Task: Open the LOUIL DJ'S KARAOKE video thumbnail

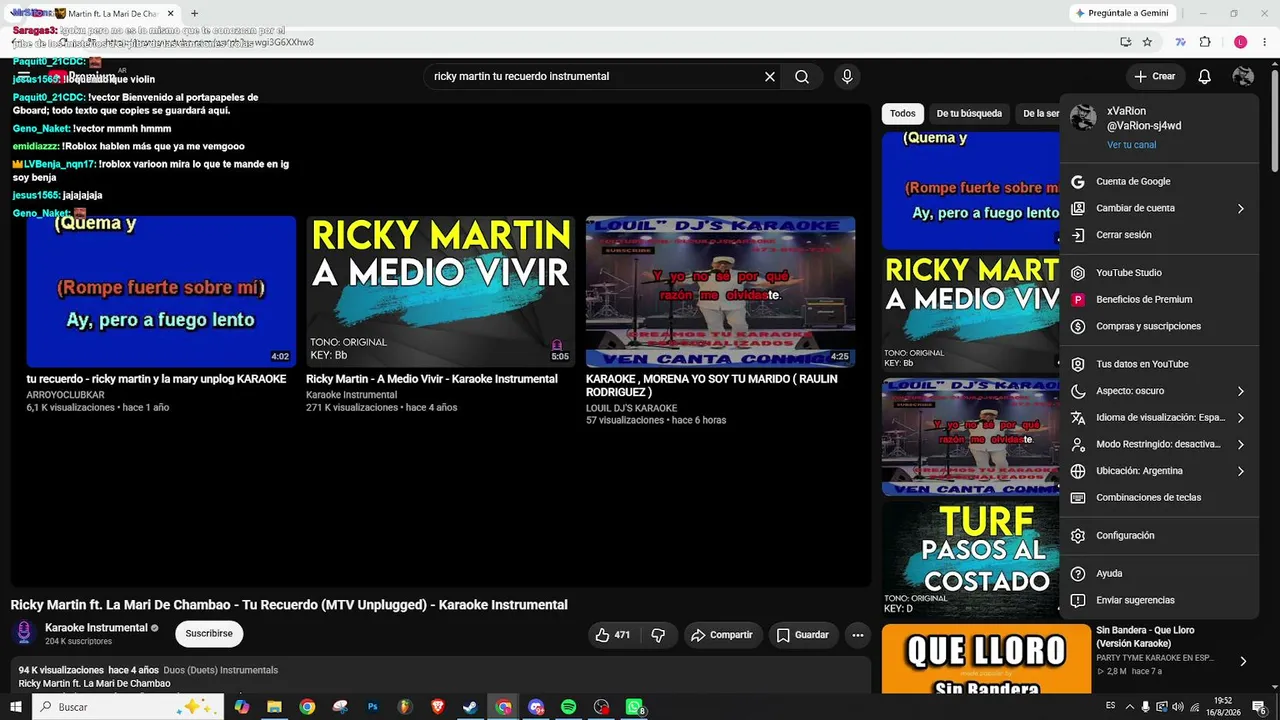Action: [x=720, y=291]
